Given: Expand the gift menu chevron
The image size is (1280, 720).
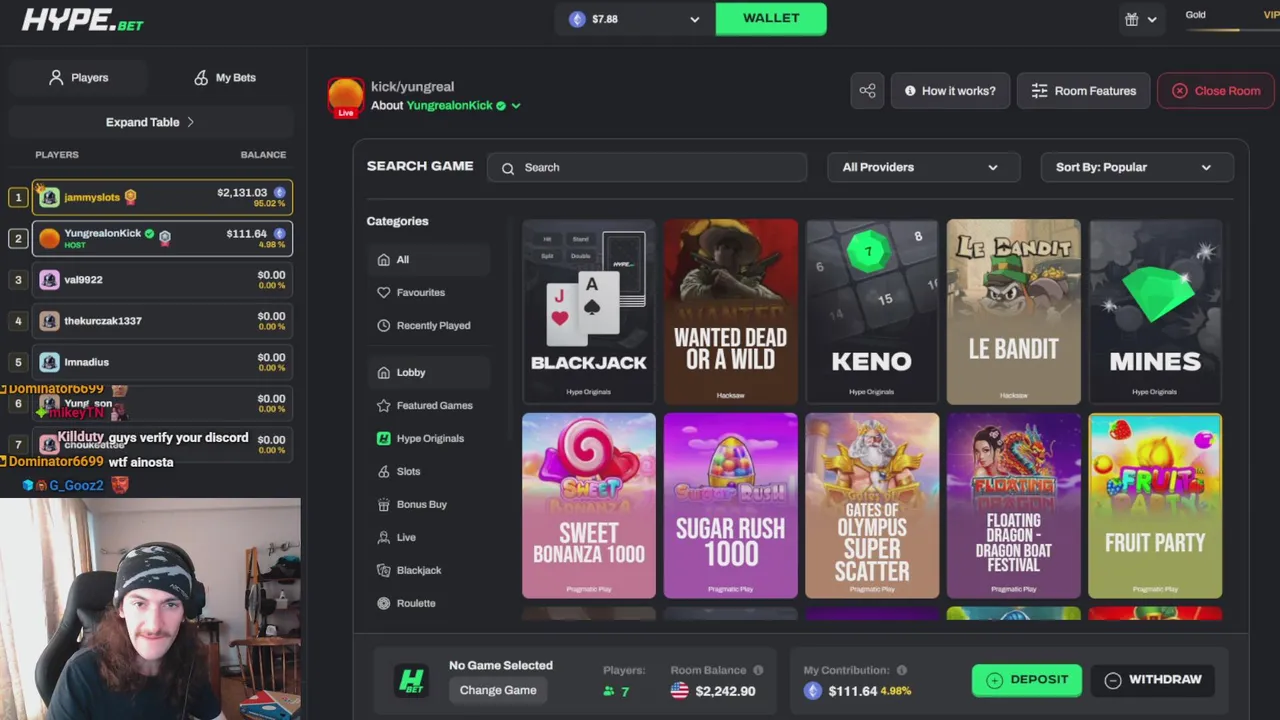Looking at the screenshot, I should tap(1152, 20).
